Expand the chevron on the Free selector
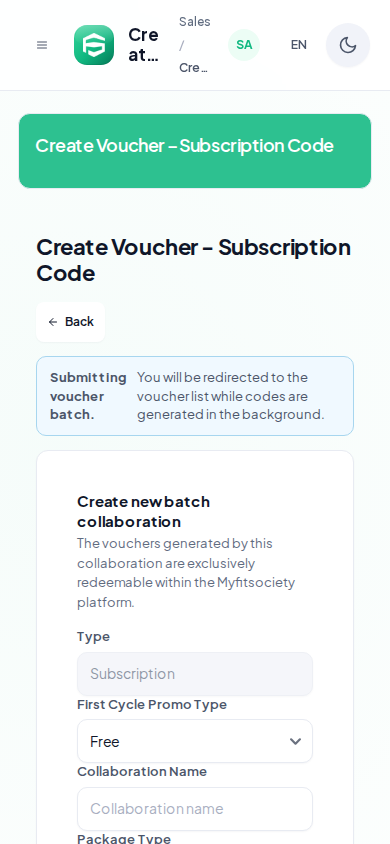Viewport: 390px width, 844px height. pos(295,741)
